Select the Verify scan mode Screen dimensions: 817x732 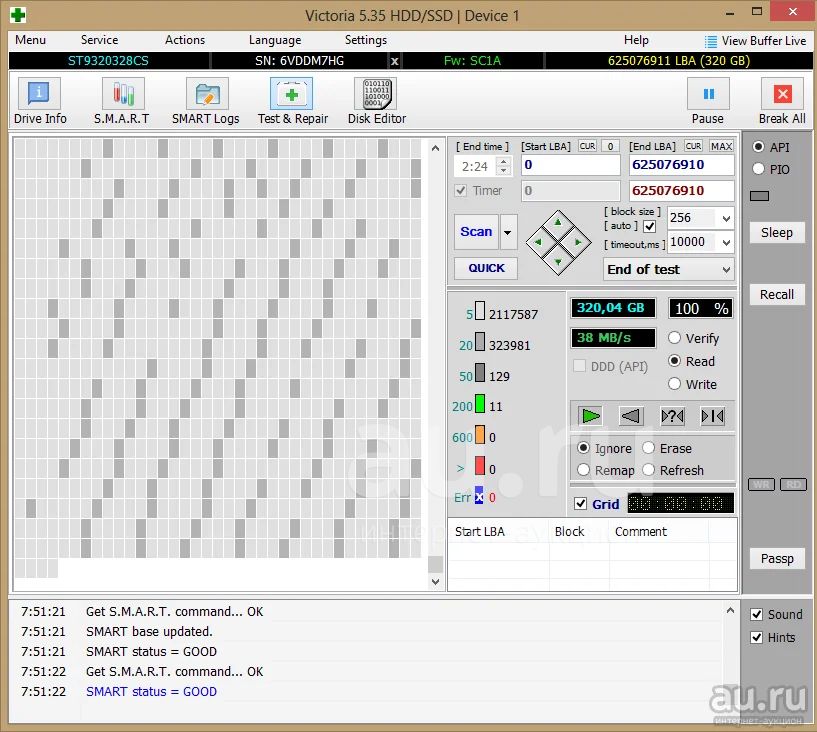tap(674, 338)
